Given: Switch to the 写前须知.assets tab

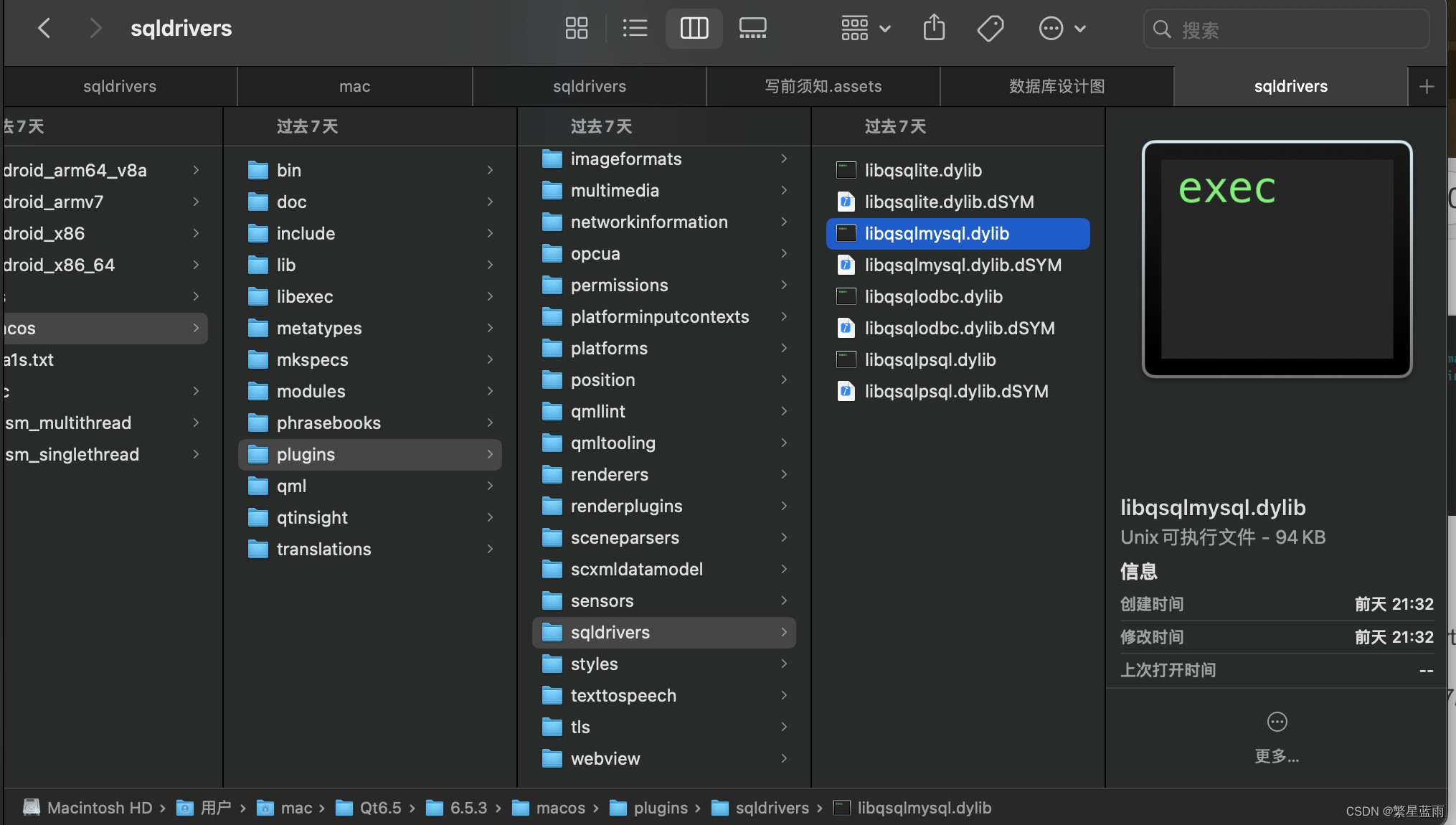Looking at the screenshot, I should click(823, 86).
